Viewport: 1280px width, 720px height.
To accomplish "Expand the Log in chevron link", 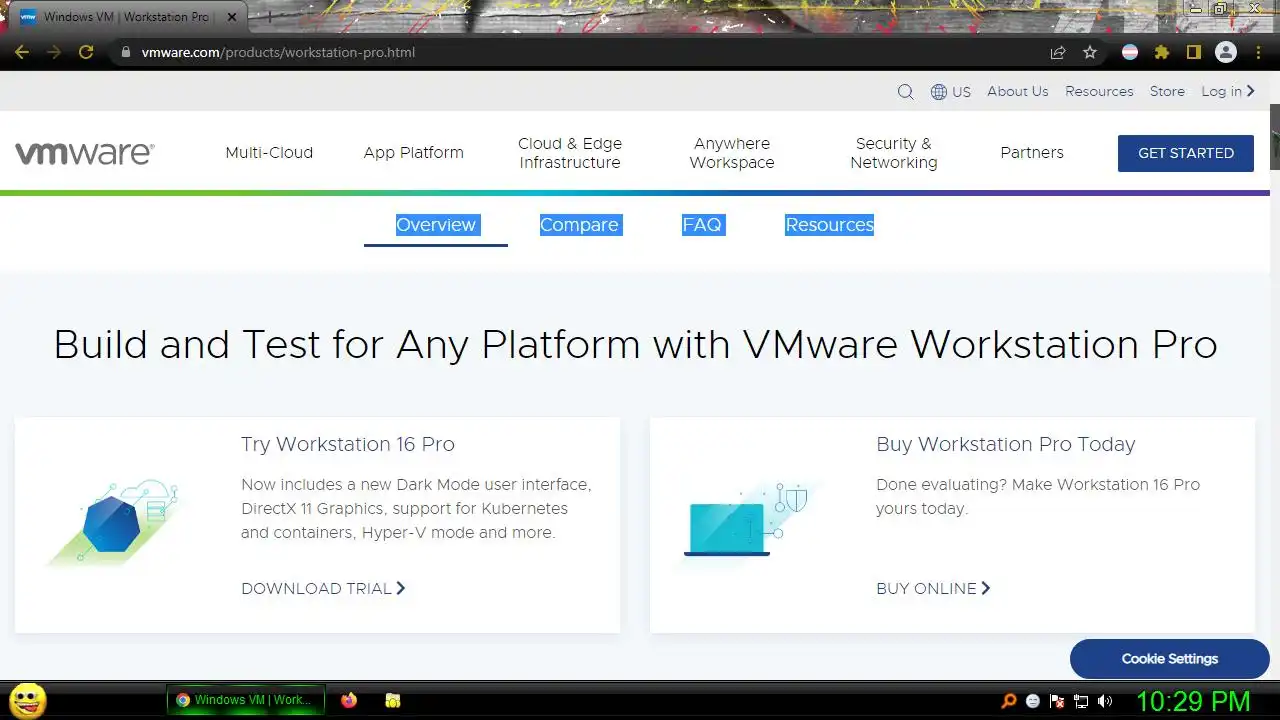I will (1228, 91).
